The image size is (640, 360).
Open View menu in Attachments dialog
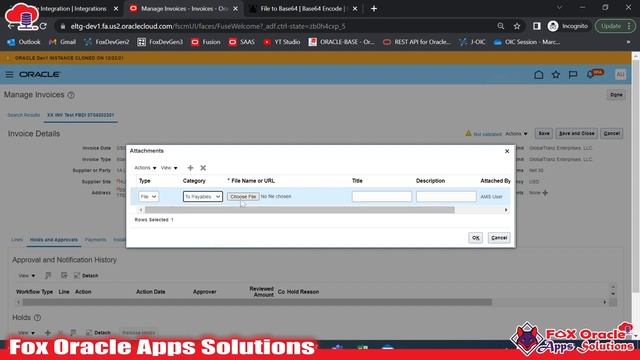[169, 168]
